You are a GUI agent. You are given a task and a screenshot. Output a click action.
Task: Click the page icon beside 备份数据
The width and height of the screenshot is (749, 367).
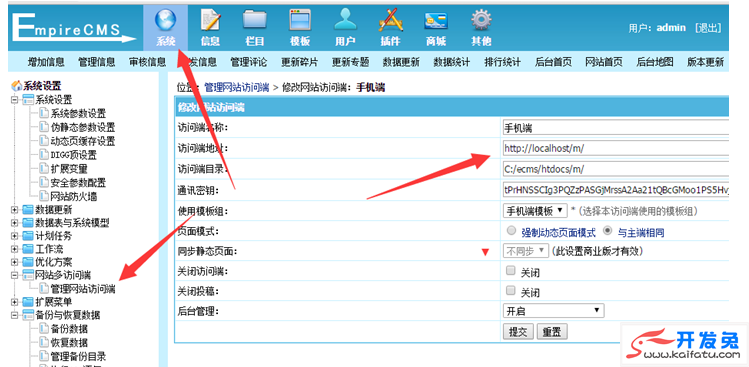[x=44, y=328]
